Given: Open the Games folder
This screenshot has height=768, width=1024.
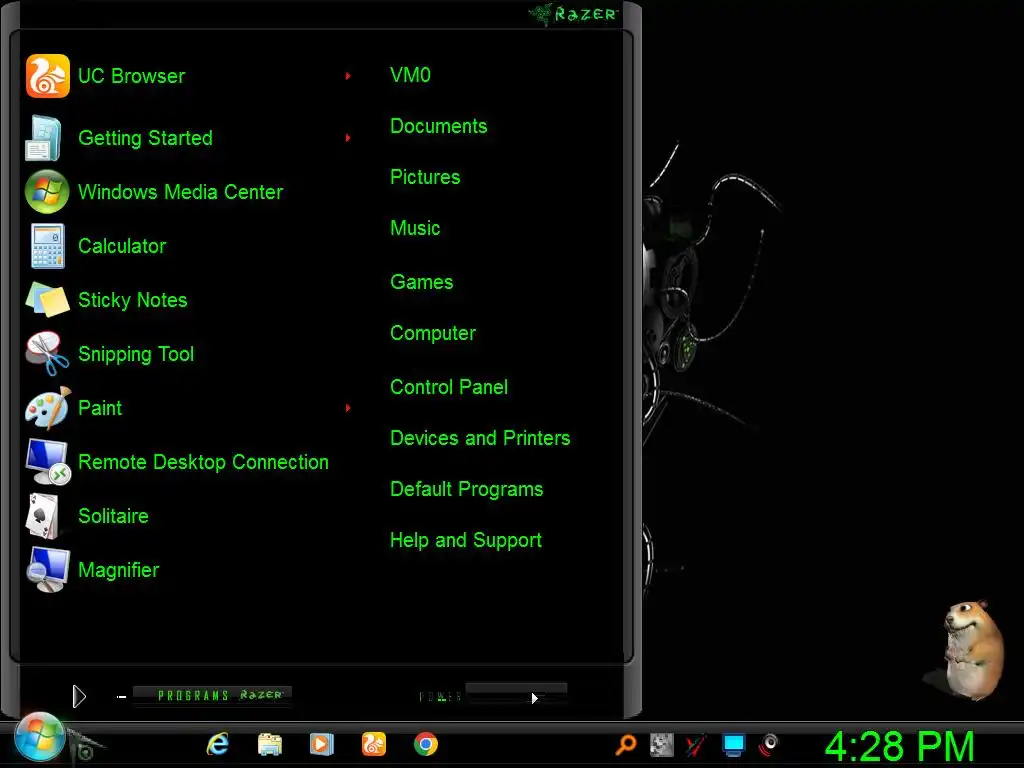Looking at the screenshot, I should pos(421,282).
